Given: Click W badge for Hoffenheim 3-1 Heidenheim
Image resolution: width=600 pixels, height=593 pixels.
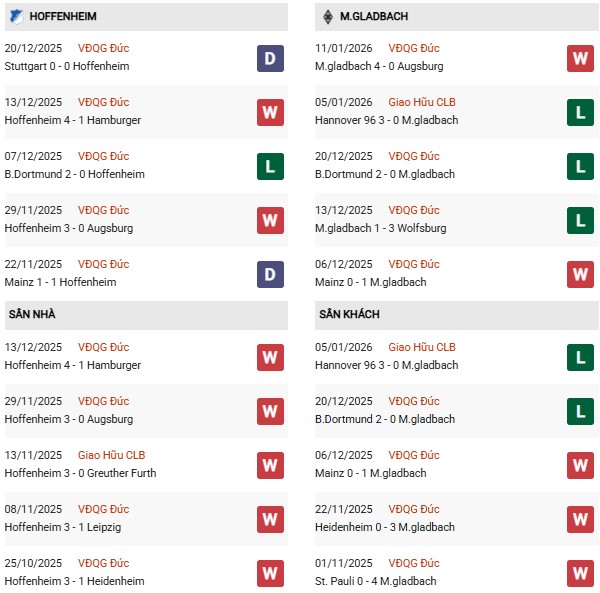Looking at the screenshot, I should point(269,573).
